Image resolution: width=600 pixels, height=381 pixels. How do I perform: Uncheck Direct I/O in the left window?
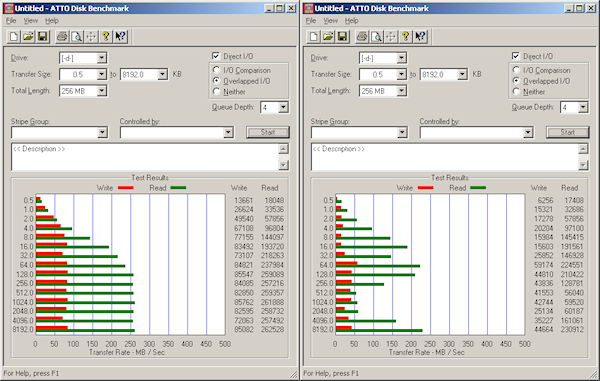coord(216,56)
